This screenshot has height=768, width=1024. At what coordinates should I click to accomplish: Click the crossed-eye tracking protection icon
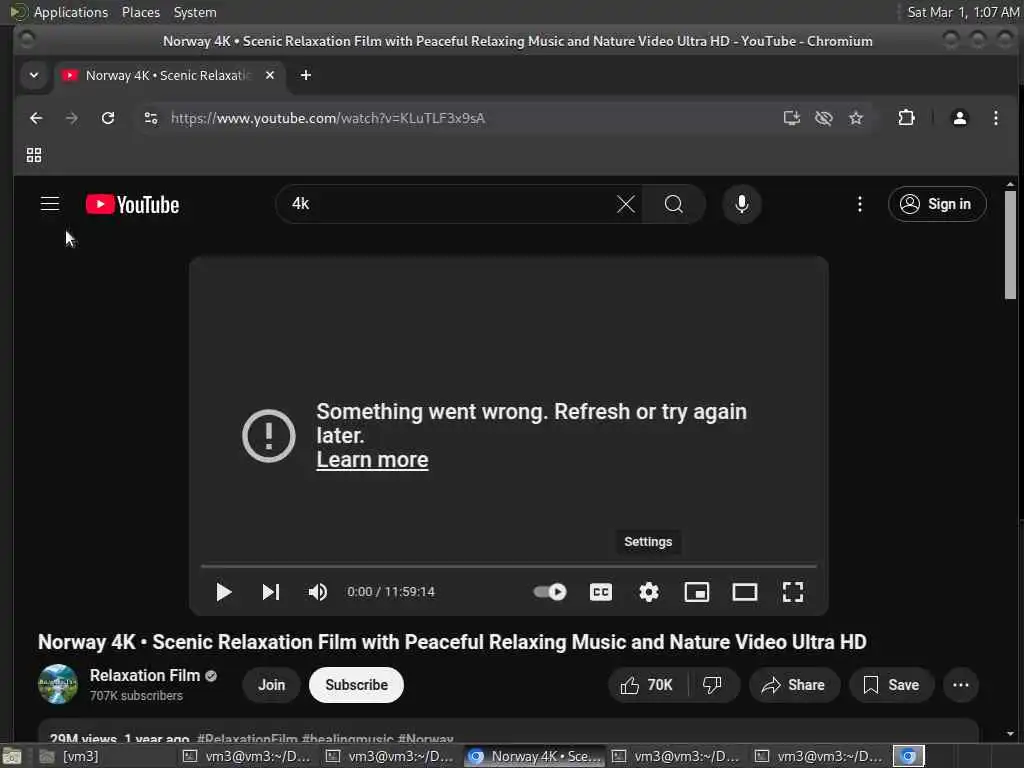[824, 118]
